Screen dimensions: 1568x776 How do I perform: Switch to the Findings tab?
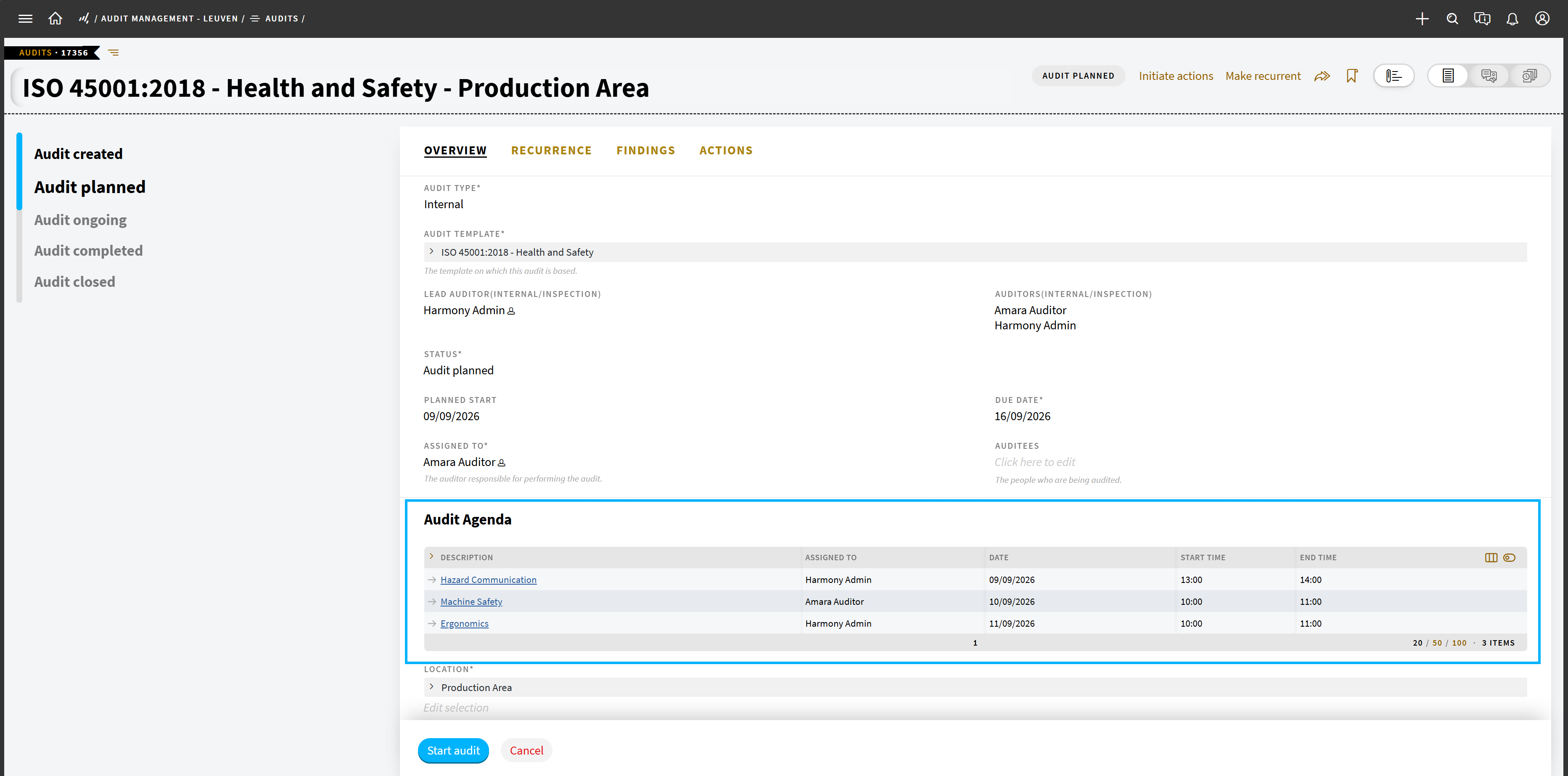tap(645, 150)
